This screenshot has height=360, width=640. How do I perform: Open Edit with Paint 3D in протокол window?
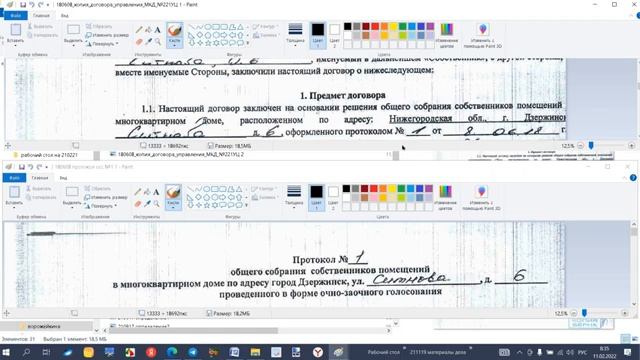(x=482, y=198)
